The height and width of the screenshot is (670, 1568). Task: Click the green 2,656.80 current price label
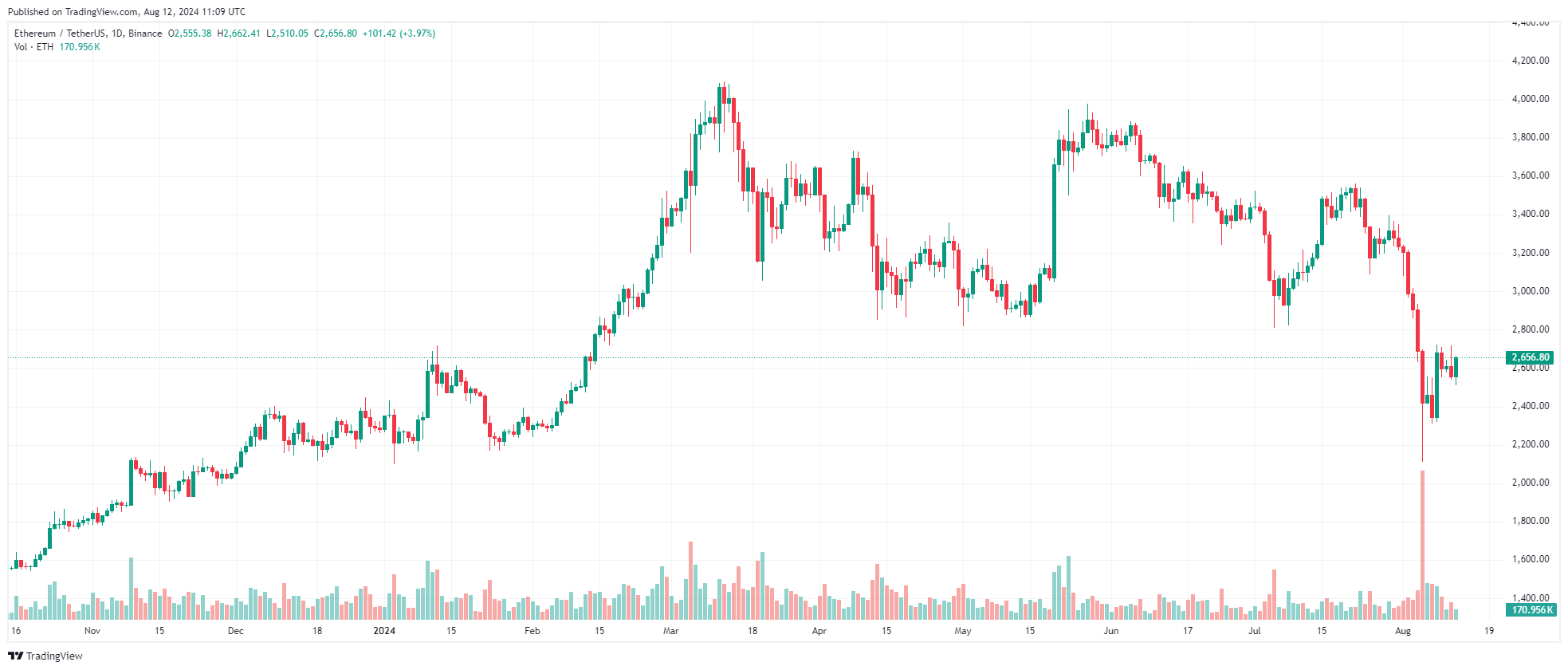(1531, 357)
